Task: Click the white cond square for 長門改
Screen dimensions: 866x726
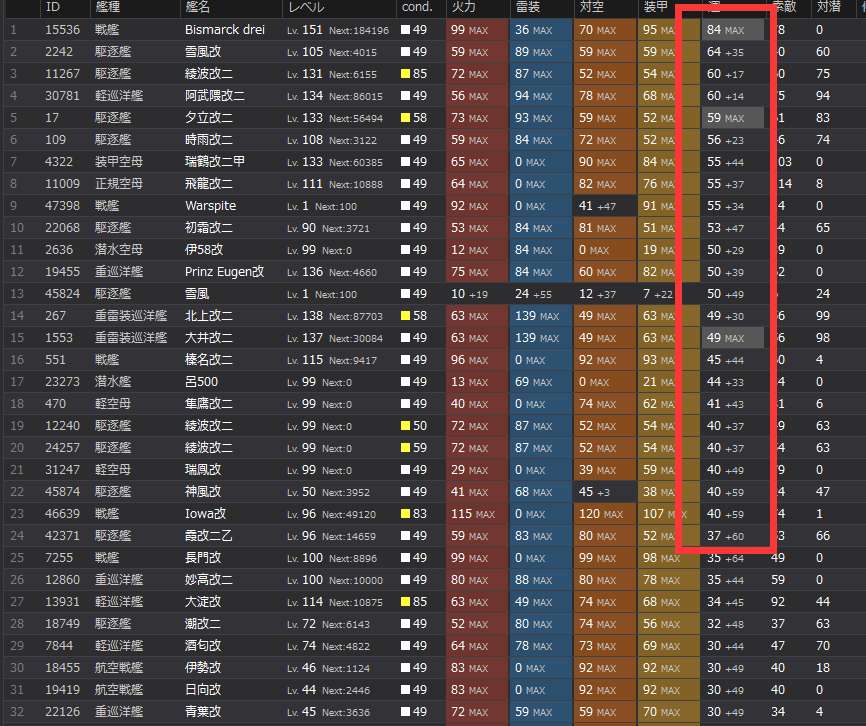Action: pos(405,558)
